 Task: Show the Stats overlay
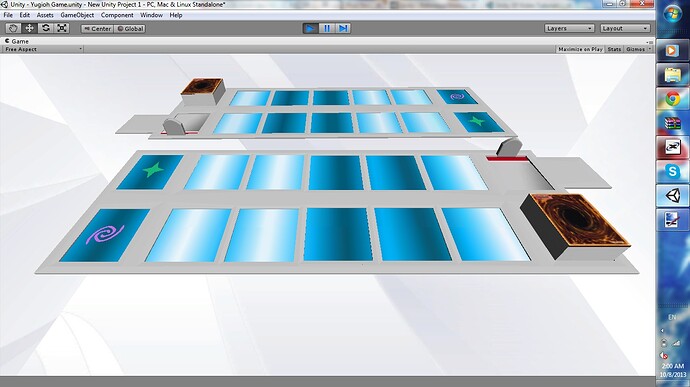pyautogui.click(x=614, y=49)
